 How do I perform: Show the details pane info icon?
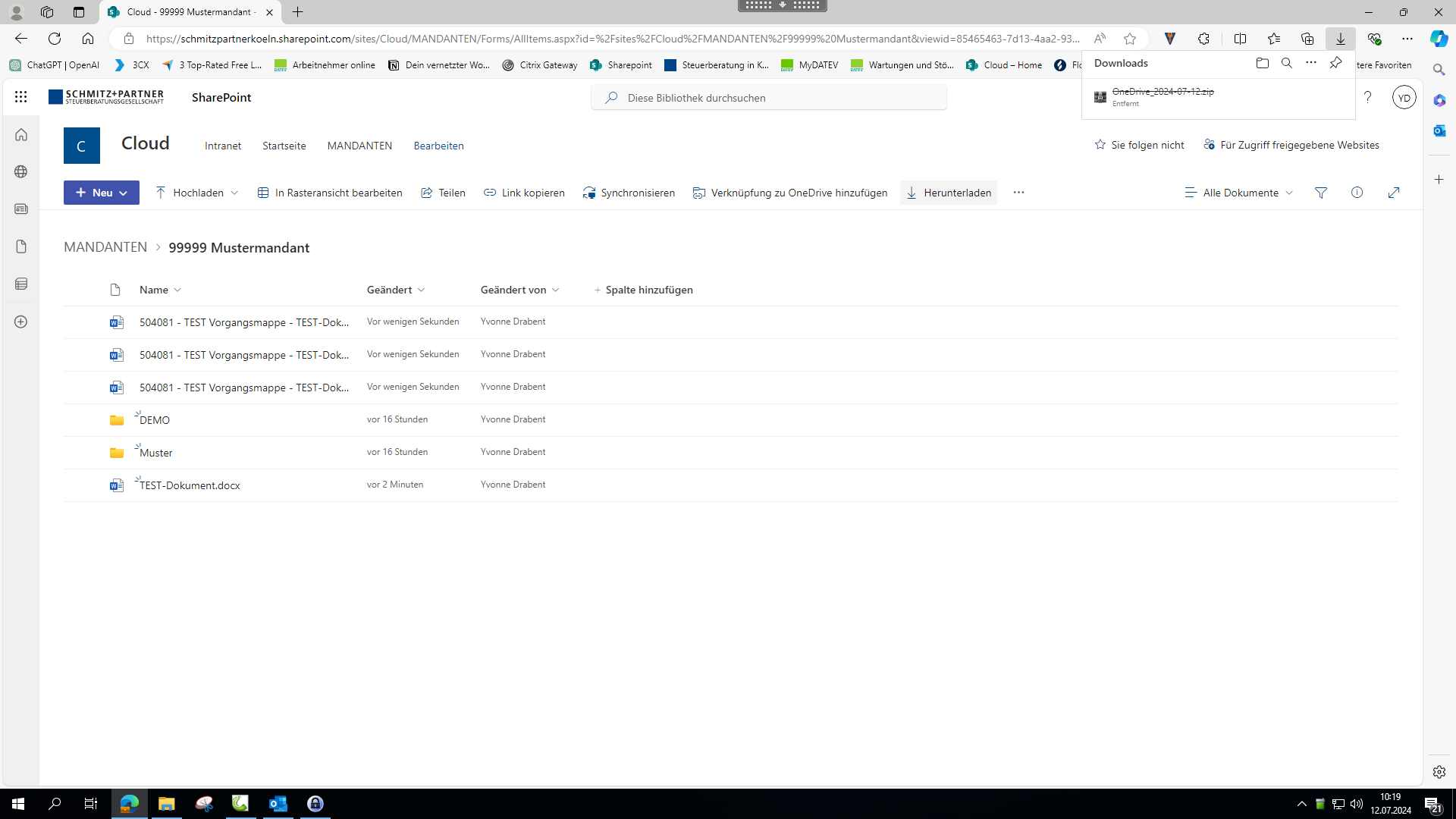click(x=1357, y=193)
